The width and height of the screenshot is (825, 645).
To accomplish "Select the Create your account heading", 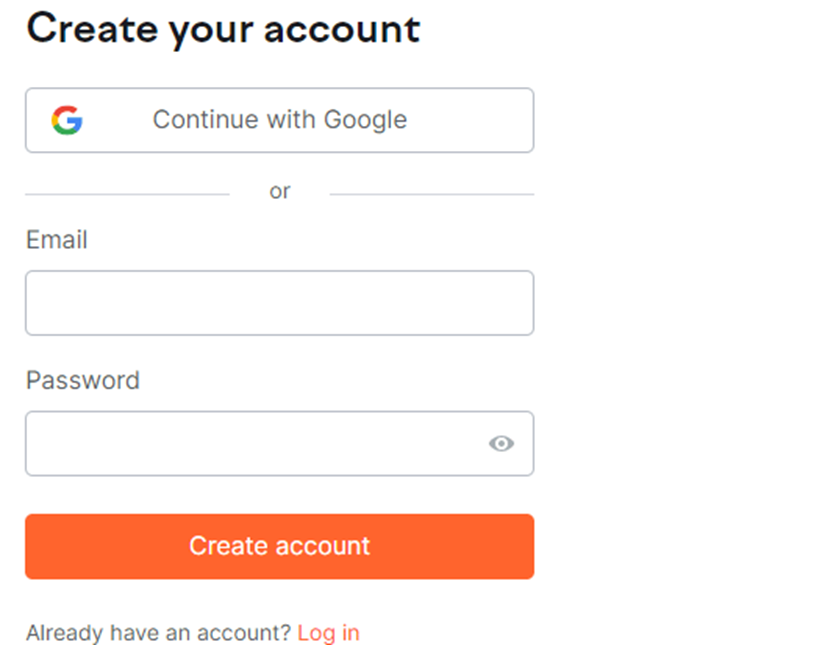I will click(223, 29).
